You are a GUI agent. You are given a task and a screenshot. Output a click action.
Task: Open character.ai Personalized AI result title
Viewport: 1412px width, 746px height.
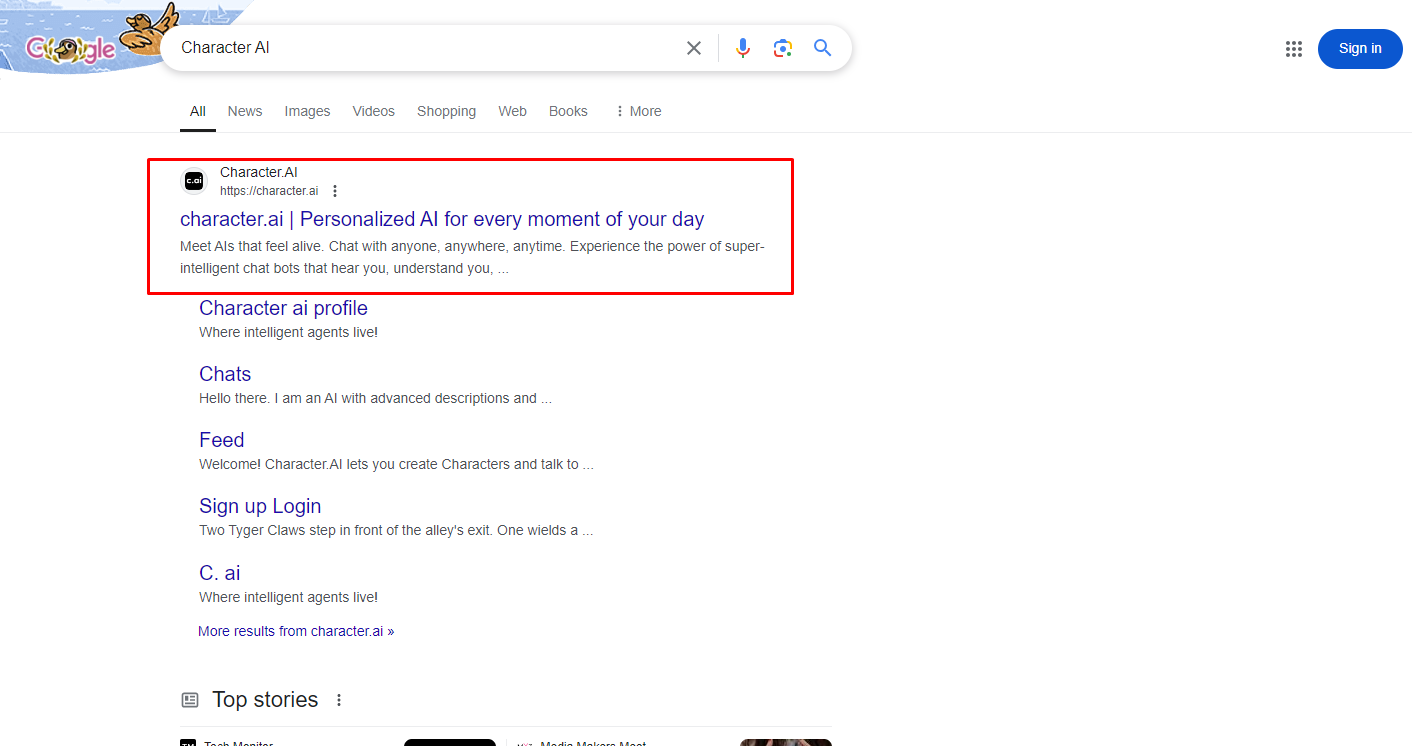(442, 219)
